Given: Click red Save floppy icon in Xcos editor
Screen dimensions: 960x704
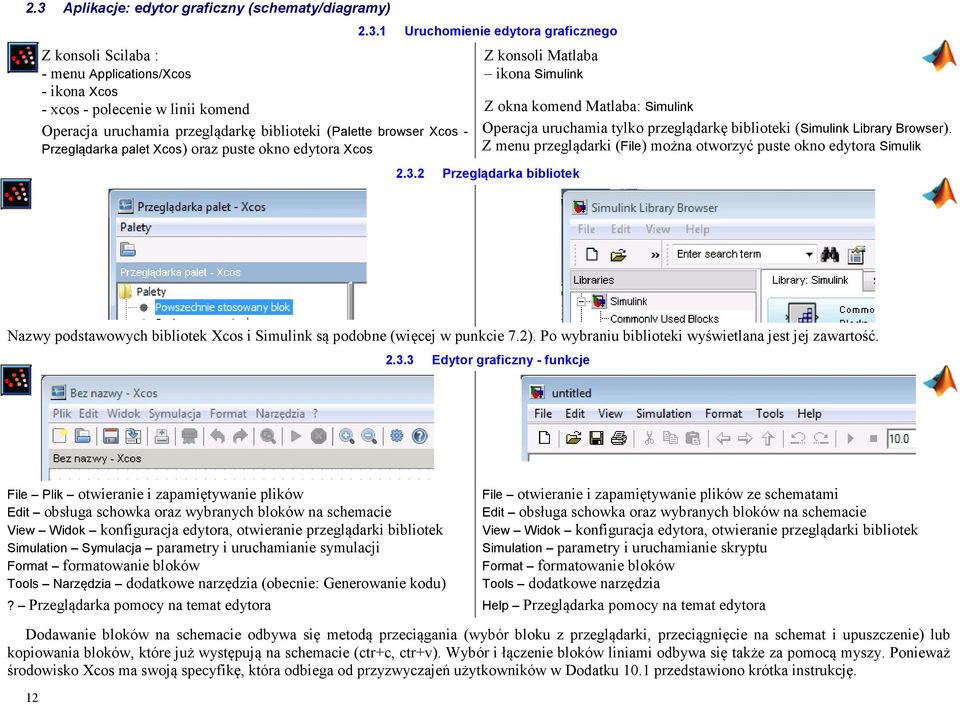Looking at the screenshot, I should pos(110,436).
